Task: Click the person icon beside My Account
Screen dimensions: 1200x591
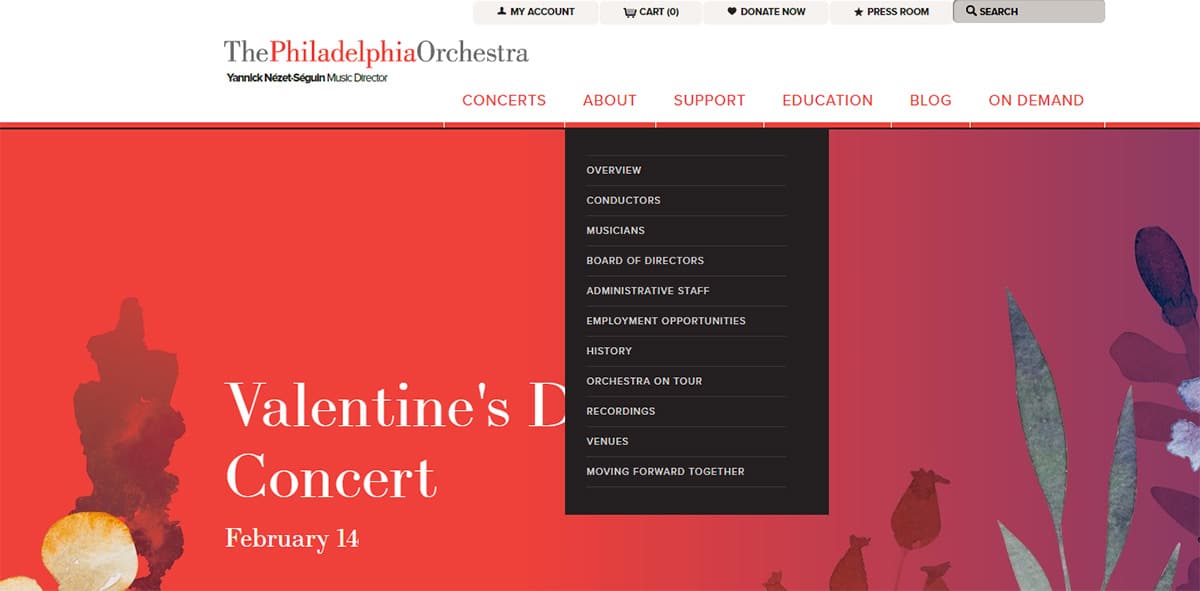Action: click(502, 12)
